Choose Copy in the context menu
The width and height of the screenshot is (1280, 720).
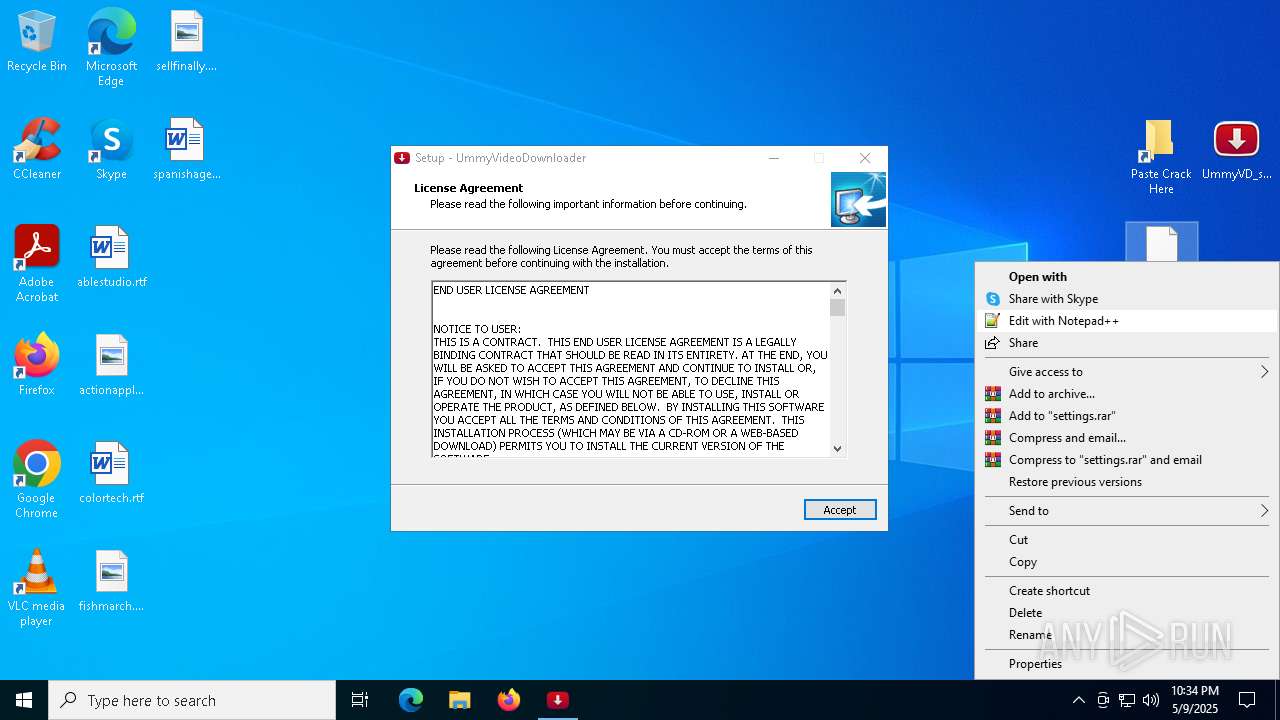(1127, 562)
